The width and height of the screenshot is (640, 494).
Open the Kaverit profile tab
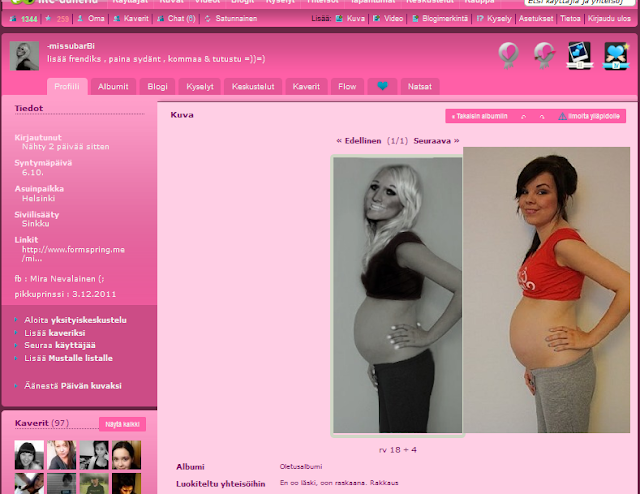(x=306, y=87)
